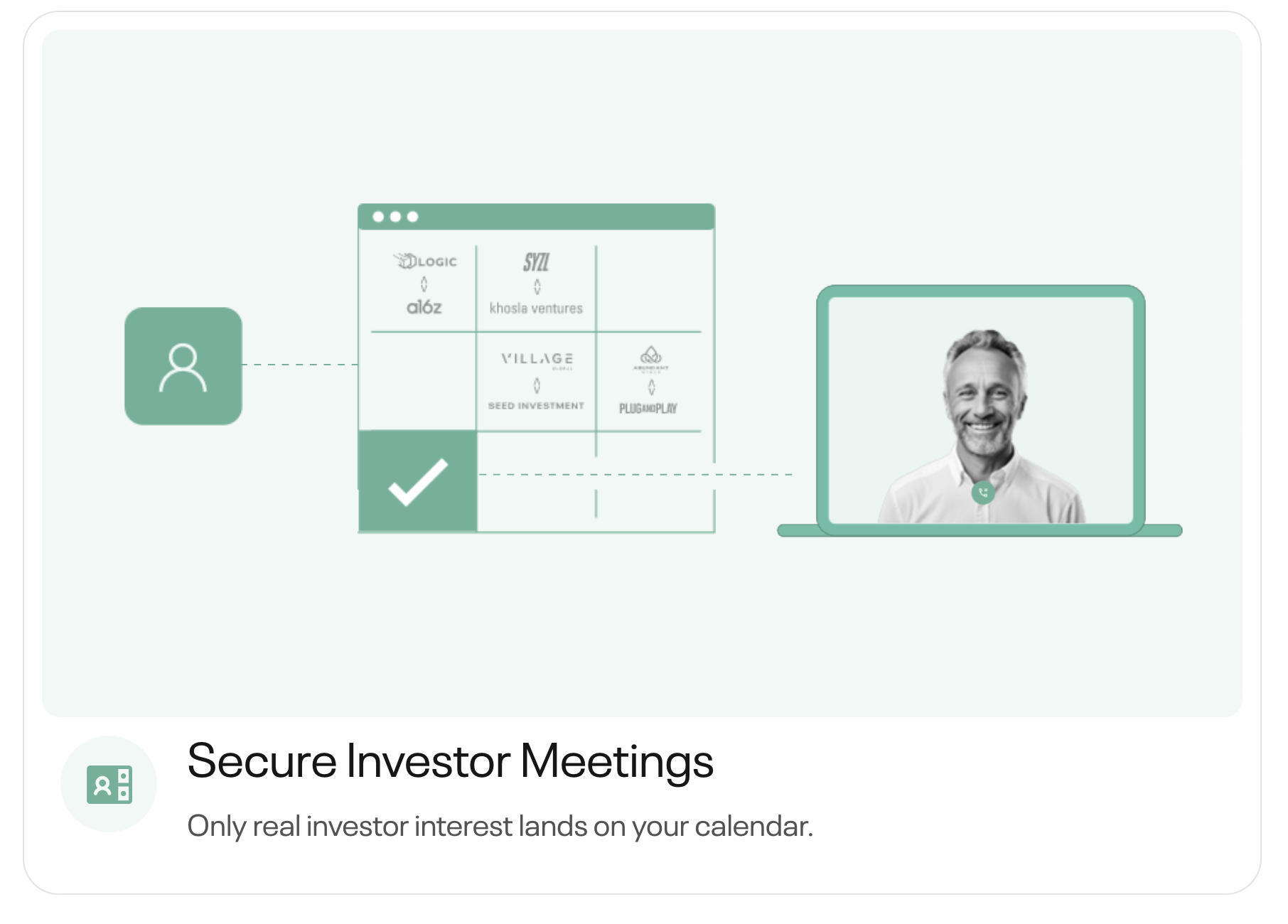Click the a16z logo
Screen dimensions: 1288x924
[424, 307]
